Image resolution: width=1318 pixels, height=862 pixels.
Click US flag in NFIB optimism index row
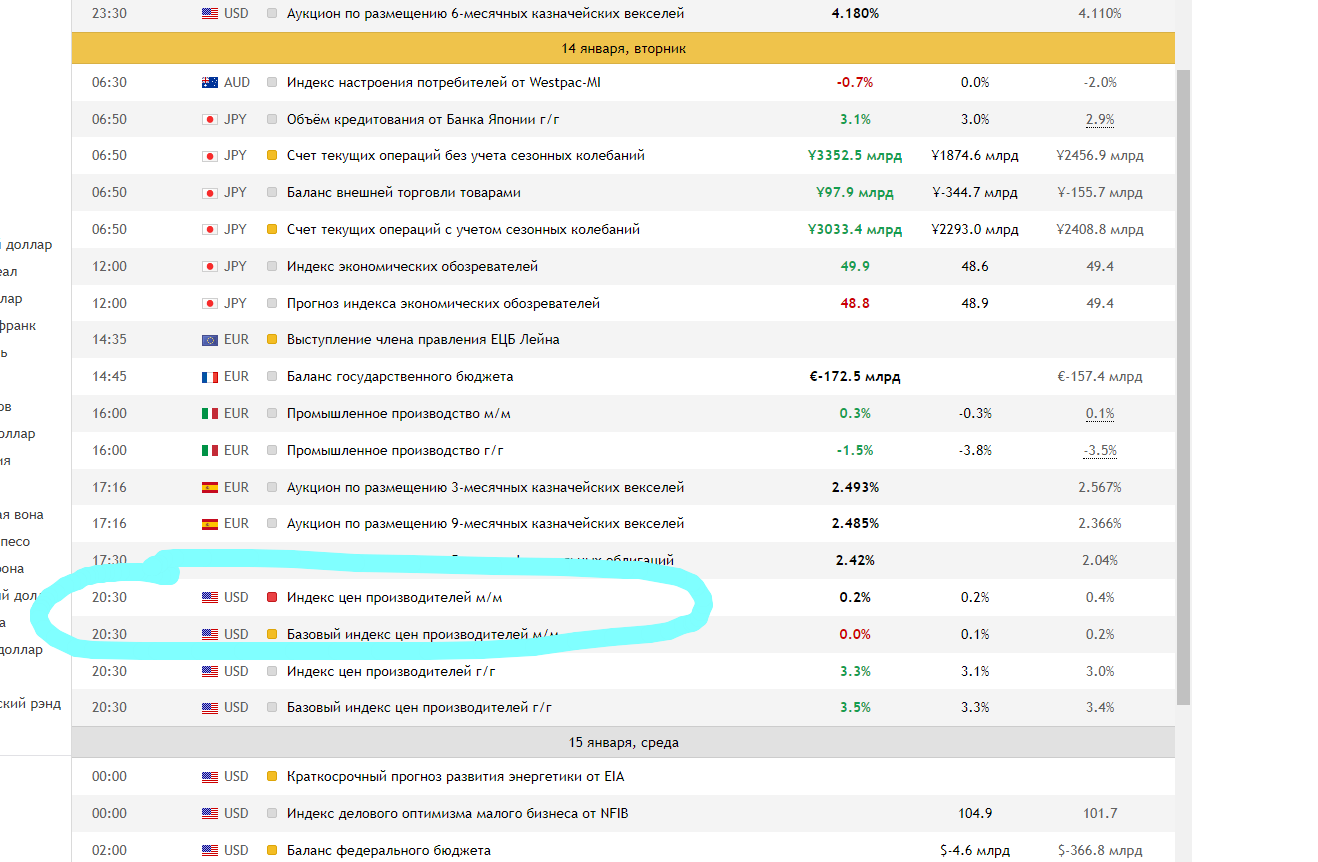[x=209, y=814]
